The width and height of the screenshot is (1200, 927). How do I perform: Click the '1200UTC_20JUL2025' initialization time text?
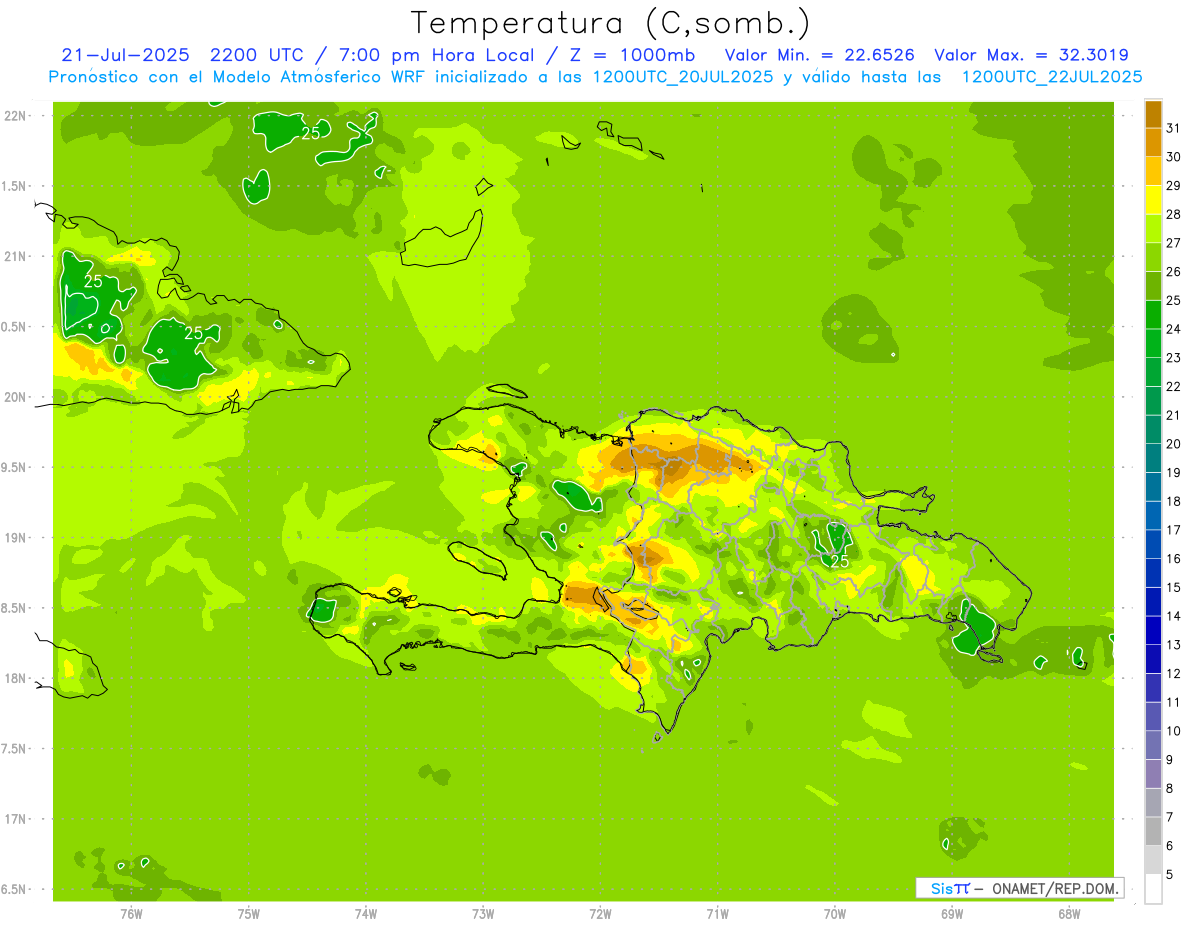pos(683,77)
